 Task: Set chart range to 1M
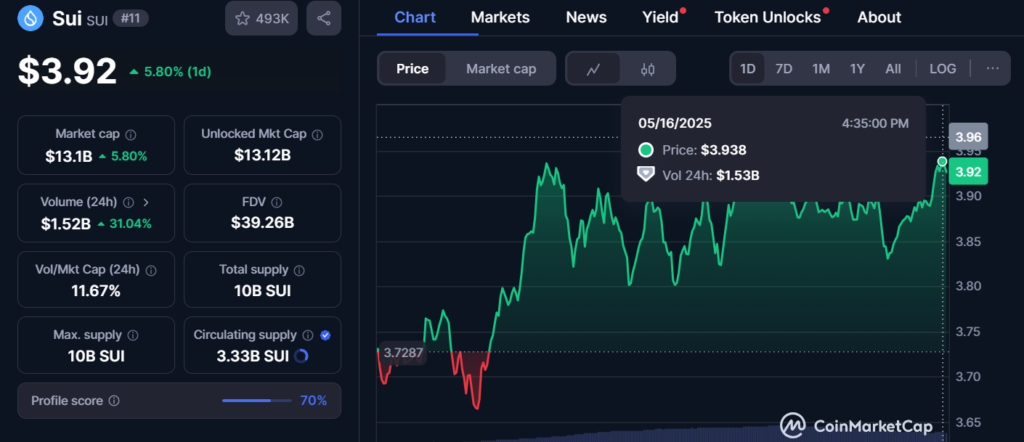tap(821, 69)
